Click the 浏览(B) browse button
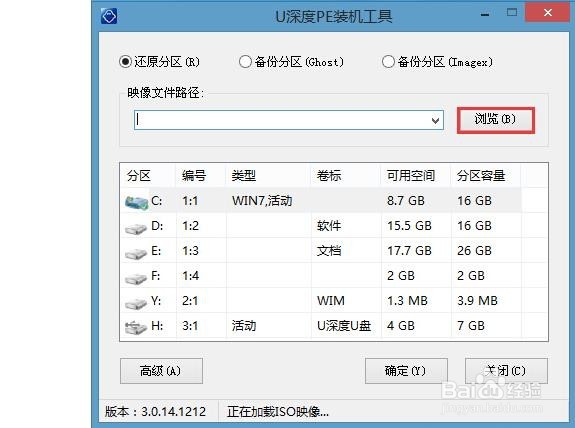The height and width of the screenshot is (428, 575). [495, 120]
